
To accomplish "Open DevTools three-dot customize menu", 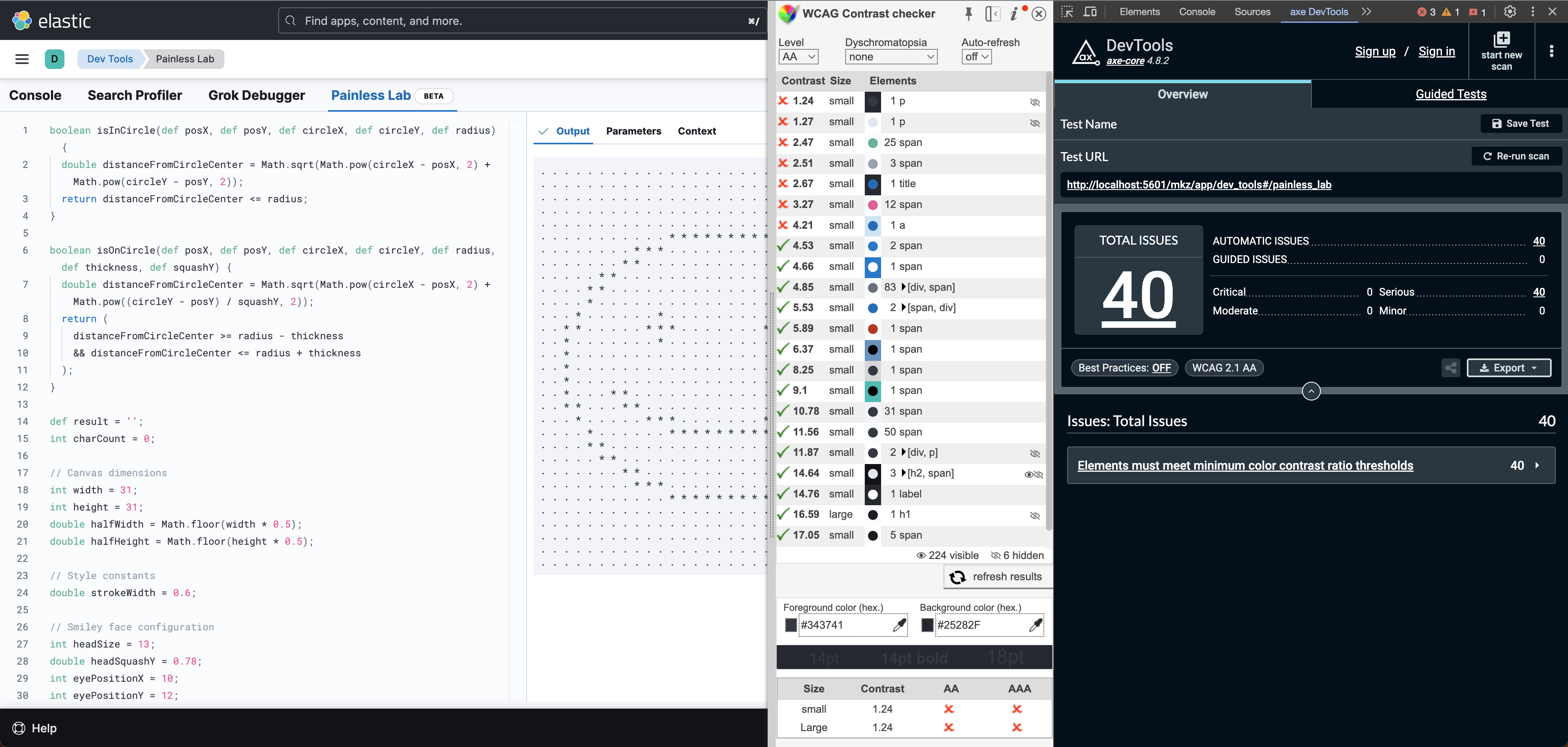I will pyautogui.click(x=1533, y=11).
